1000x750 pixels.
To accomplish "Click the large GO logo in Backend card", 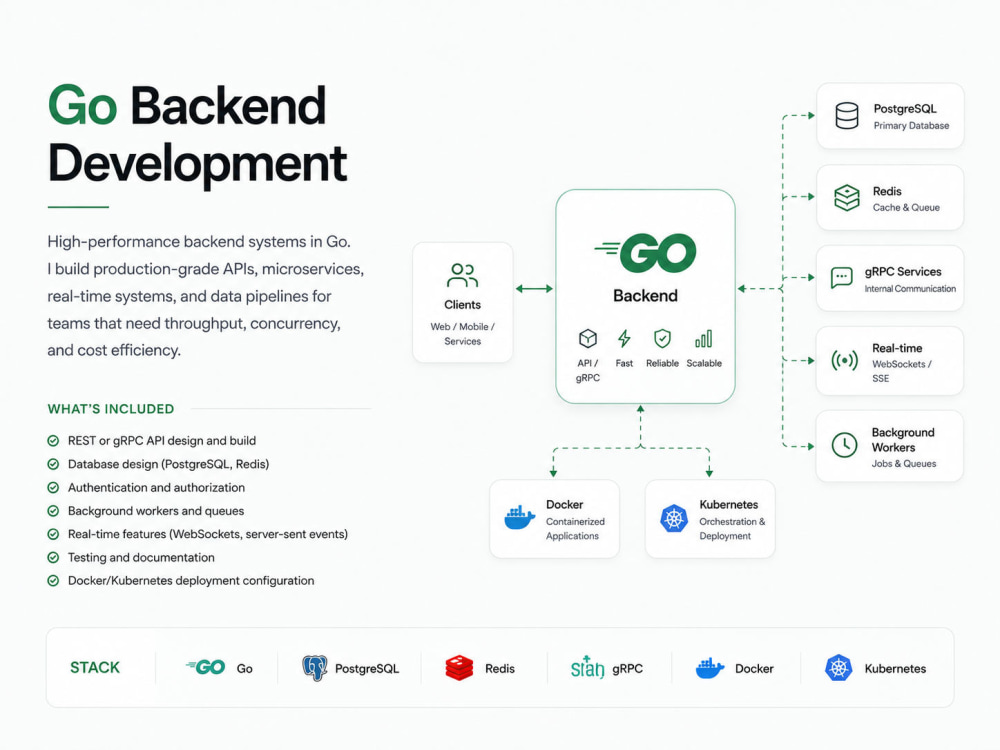I will 645,253.
